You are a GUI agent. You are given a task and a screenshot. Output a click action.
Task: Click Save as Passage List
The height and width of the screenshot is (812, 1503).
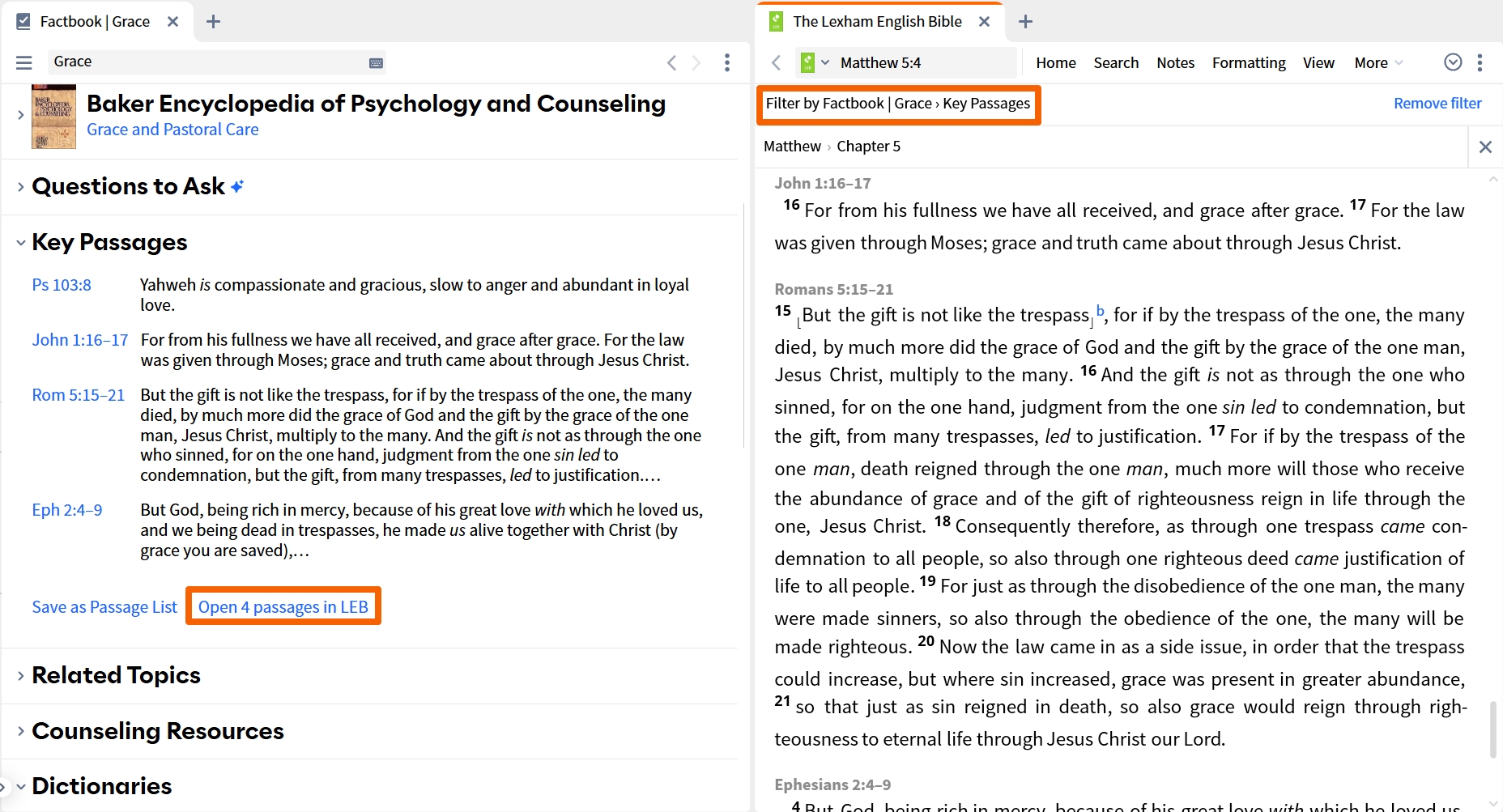(104, 607)
